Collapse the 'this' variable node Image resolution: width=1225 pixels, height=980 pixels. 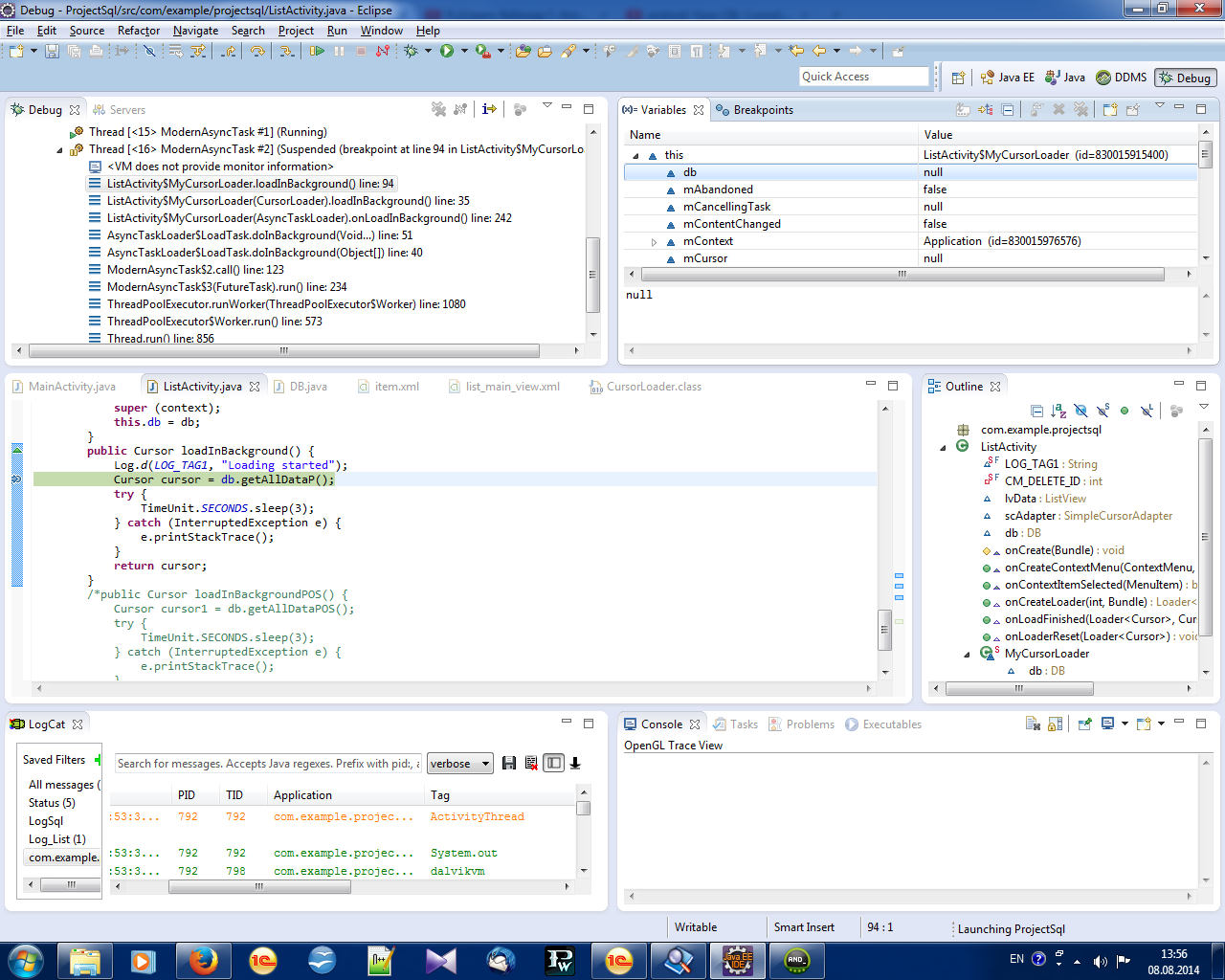635,155
